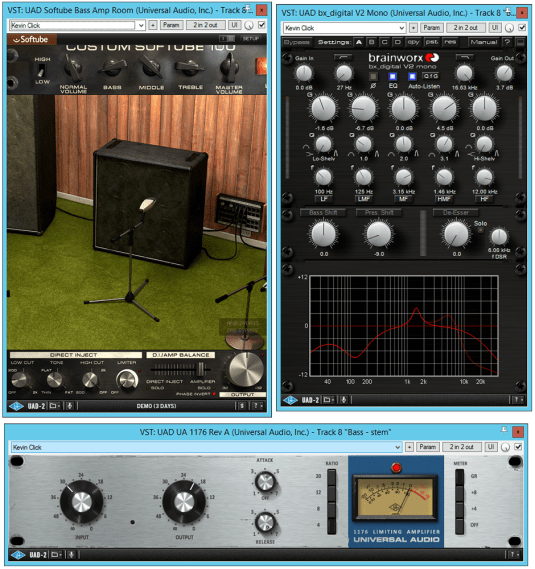Toggle the Auto-Listen switch
Viewport: 535px width, 569px height.
click(412, 77)
